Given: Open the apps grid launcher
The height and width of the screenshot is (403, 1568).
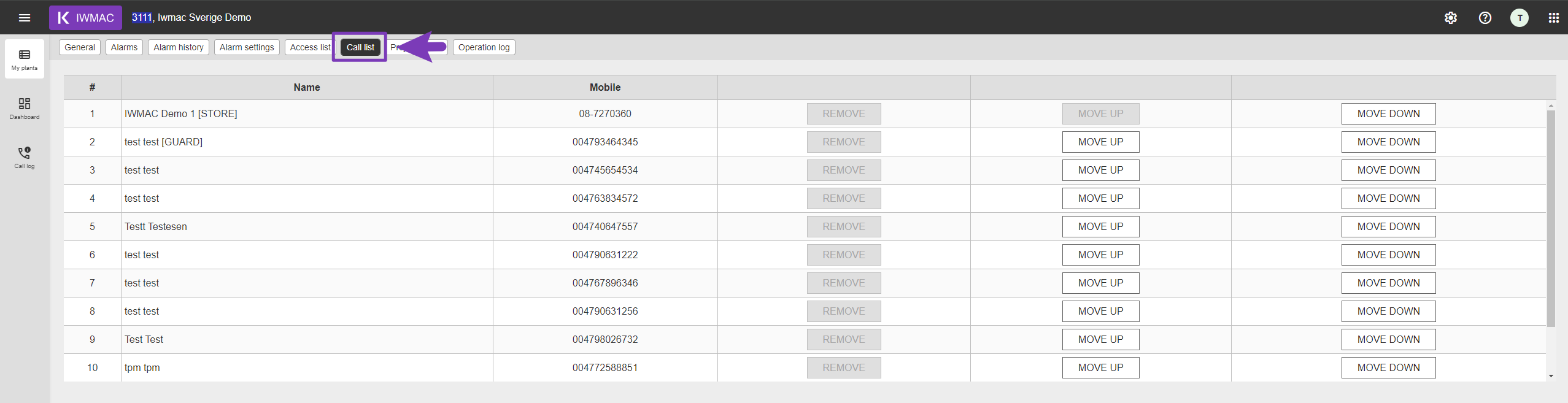Looking at the screenshot, I should 1554,18.
